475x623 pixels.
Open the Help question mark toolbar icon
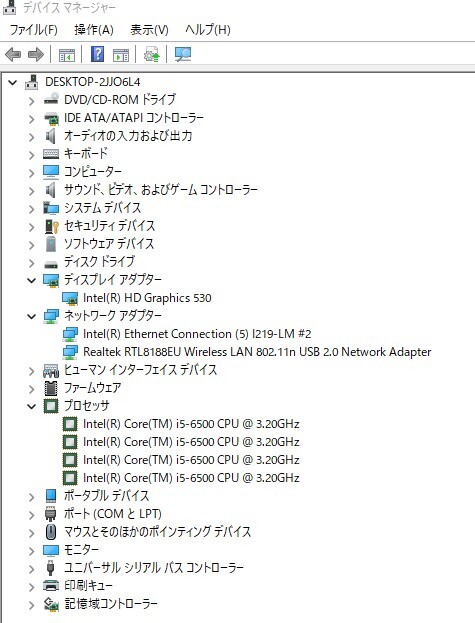click(97, 54)
